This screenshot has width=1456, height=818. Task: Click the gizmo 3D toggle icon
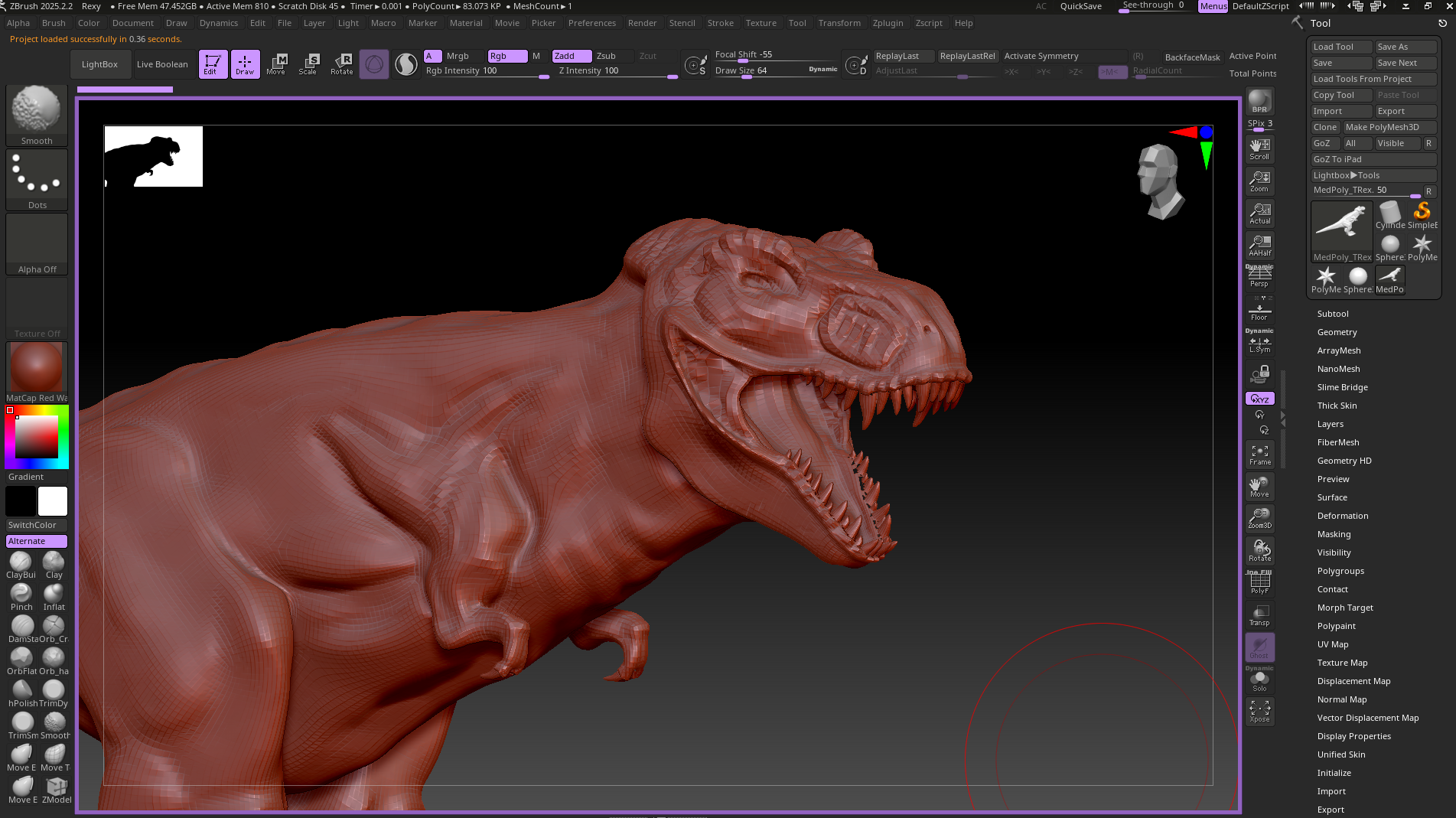[x=374, y=64]
